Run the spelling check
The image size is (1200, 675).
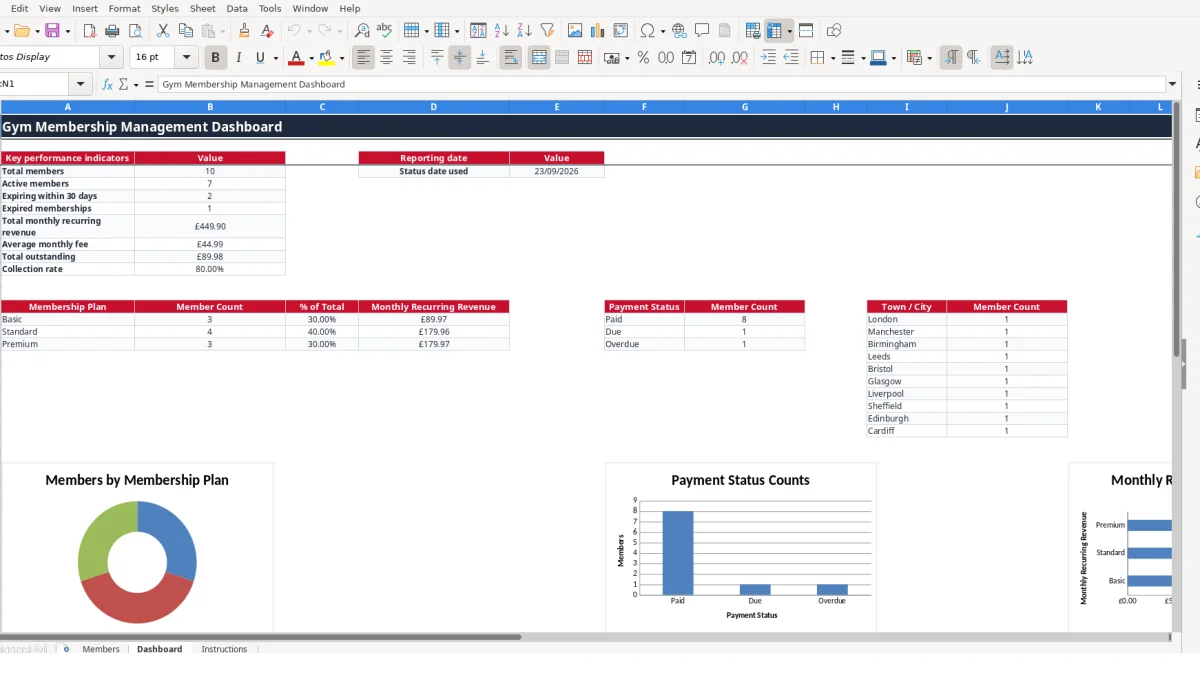coord(384,31)
